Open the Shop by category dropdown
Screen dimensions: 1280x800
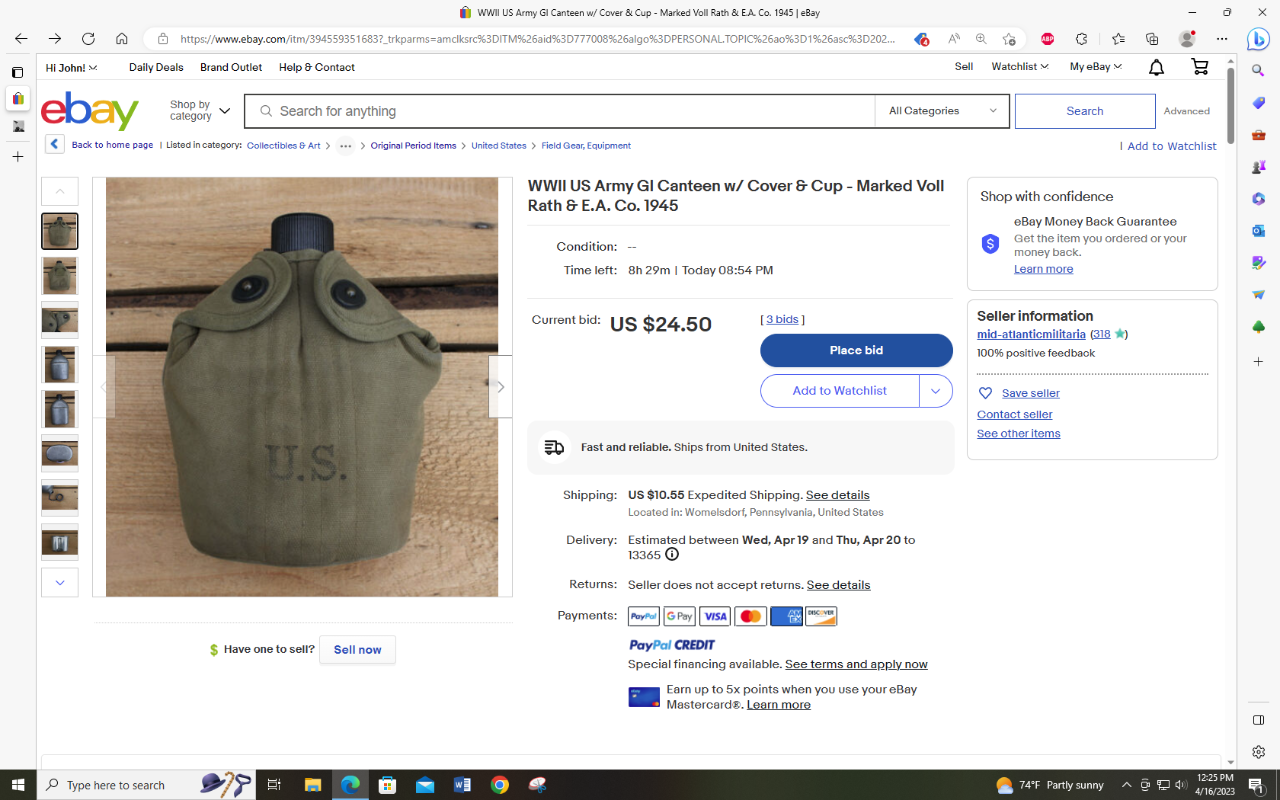[198, 111]
